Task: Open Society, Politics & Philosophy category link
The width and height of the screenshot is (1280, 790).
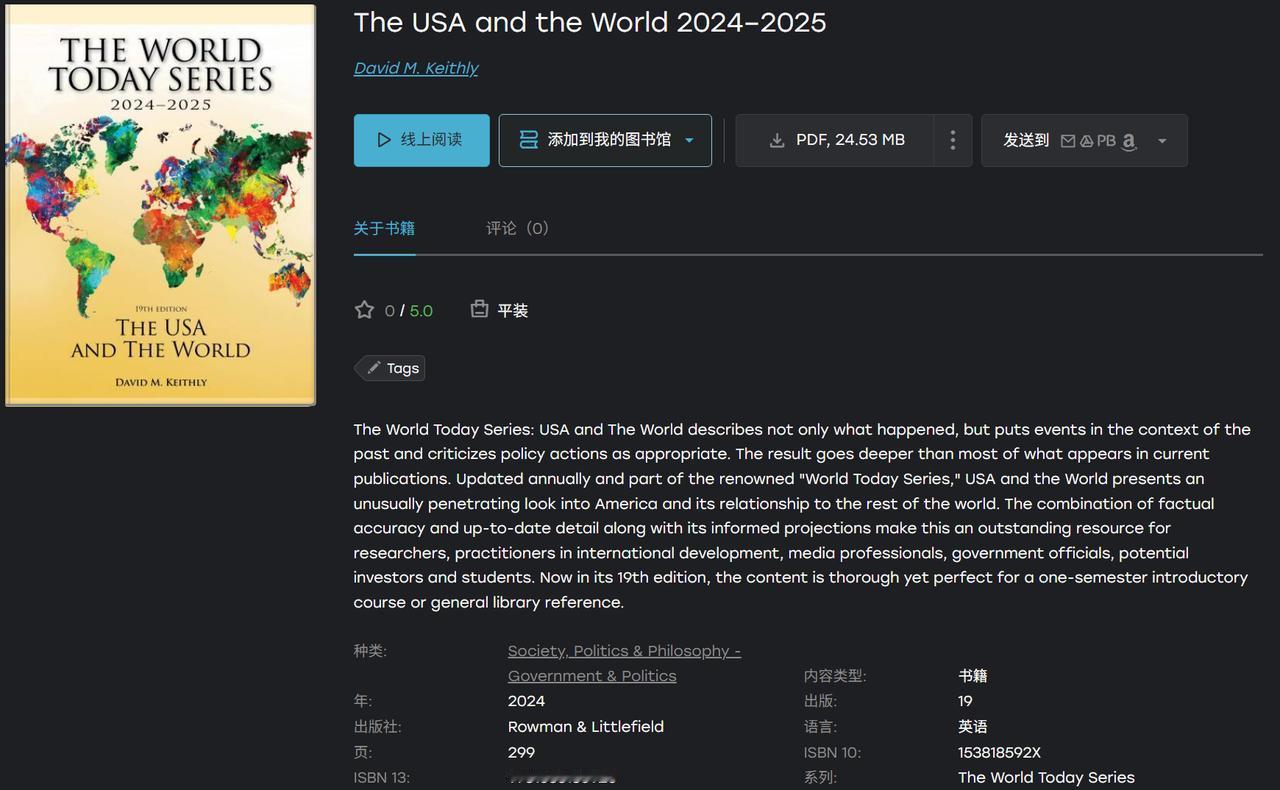Action: pyautogui.click(x=624, y=663)
